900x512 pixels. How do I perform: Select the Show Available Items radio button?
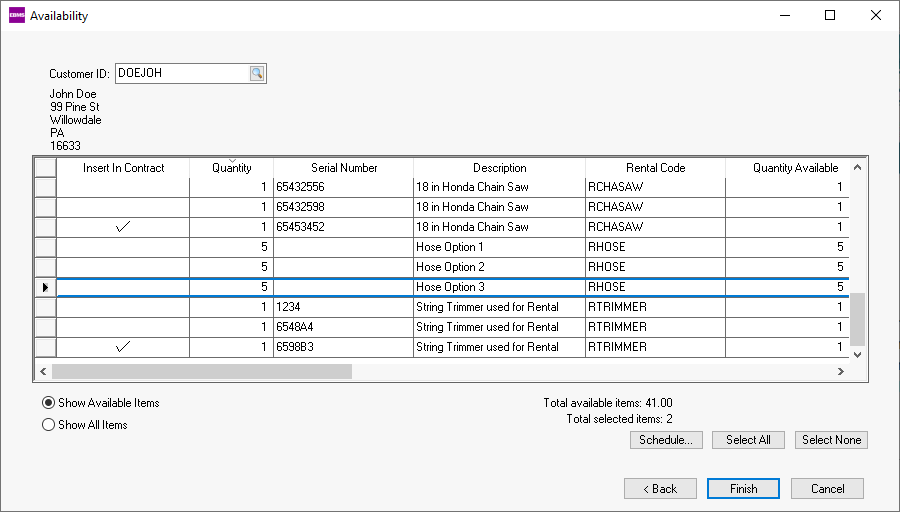(48, 403)
